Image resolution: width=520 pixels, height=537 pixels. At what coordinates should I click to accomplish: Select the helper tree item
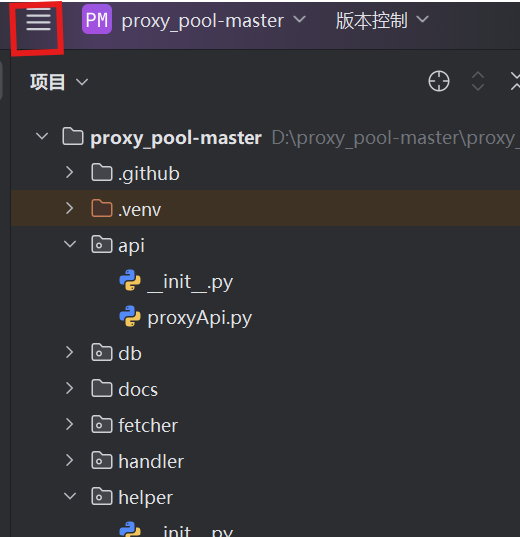click(x=146, y=498)
